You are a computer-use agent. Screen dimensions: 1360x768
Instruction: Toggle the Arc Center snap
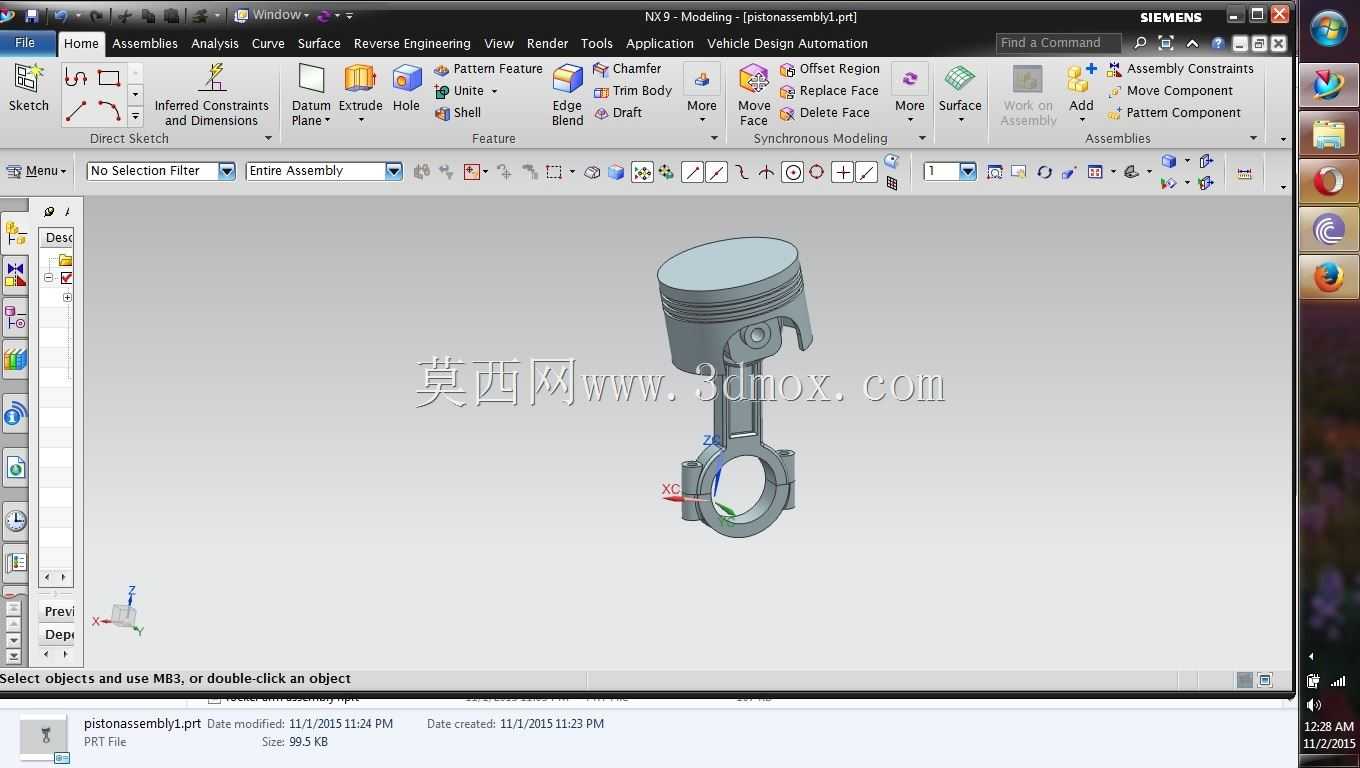point(792,172)
